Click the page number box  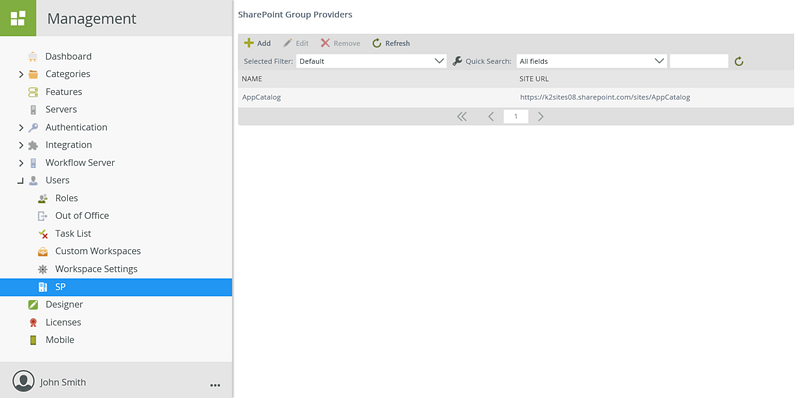point(516,116)
